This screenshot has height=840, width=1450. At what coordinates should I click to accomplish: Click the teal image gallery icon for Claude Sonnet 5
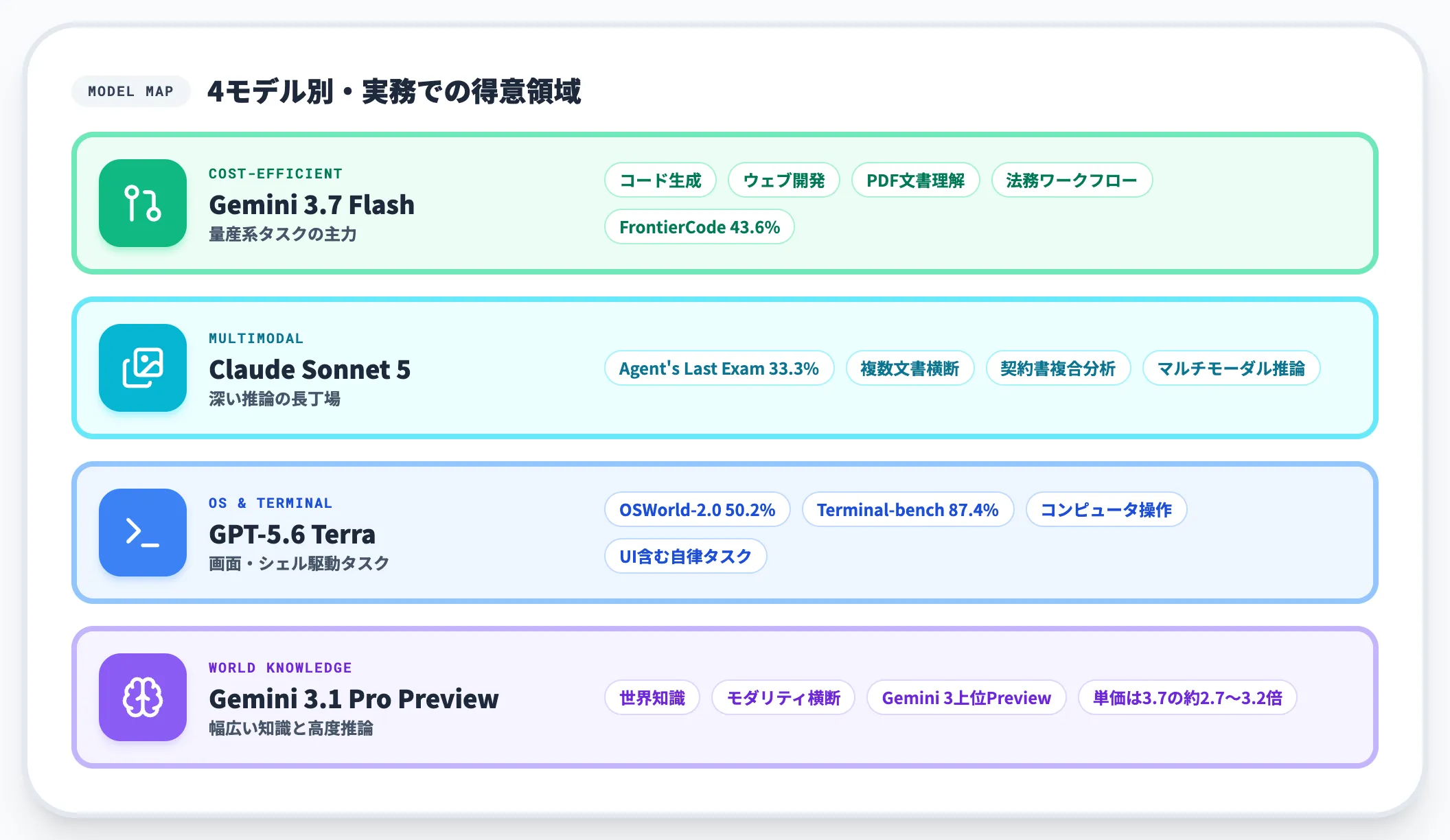(143, 368)
